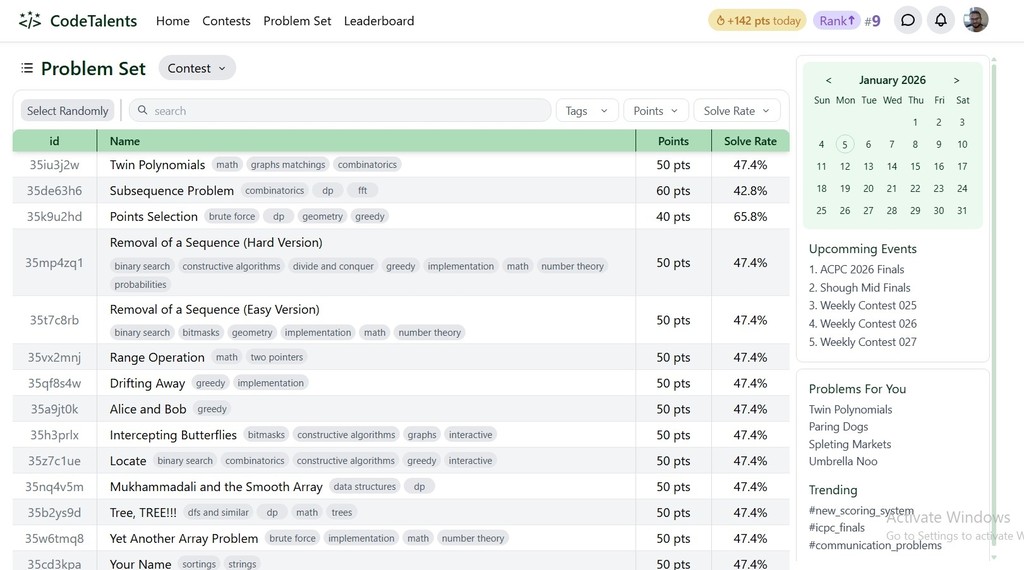Click the user profile avatar
1024x570 pixels.
pos(975,20)
